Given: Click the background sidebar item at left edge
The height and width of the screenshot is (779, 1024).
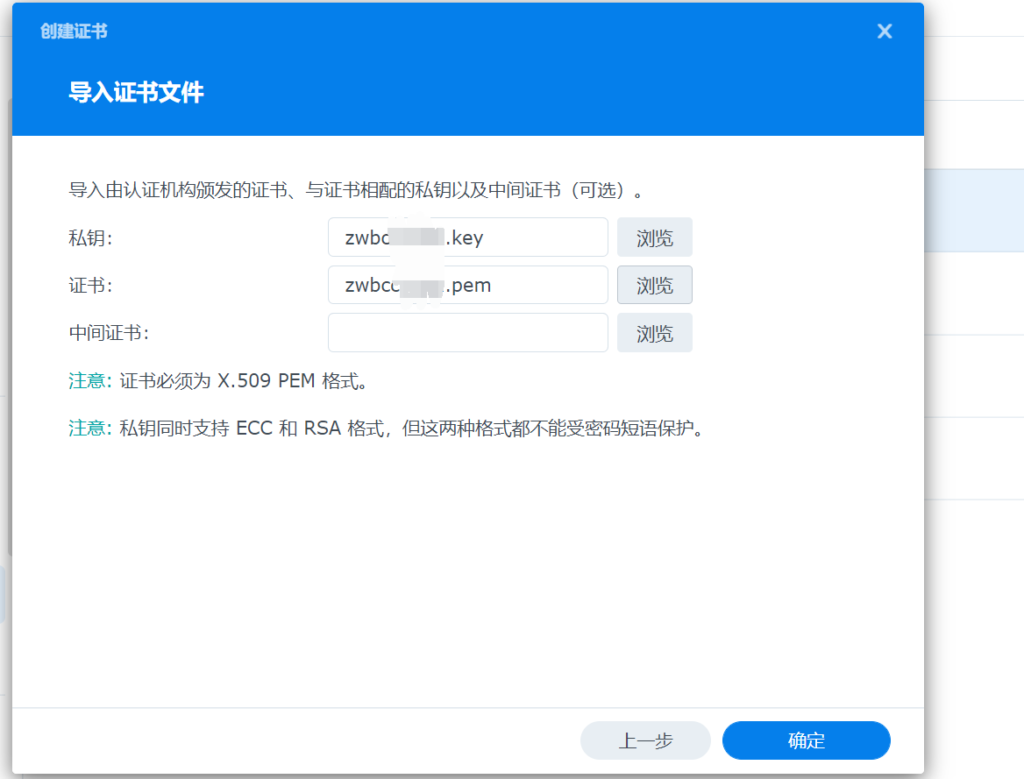Looking at the screenshot, I should click(4, 595).
